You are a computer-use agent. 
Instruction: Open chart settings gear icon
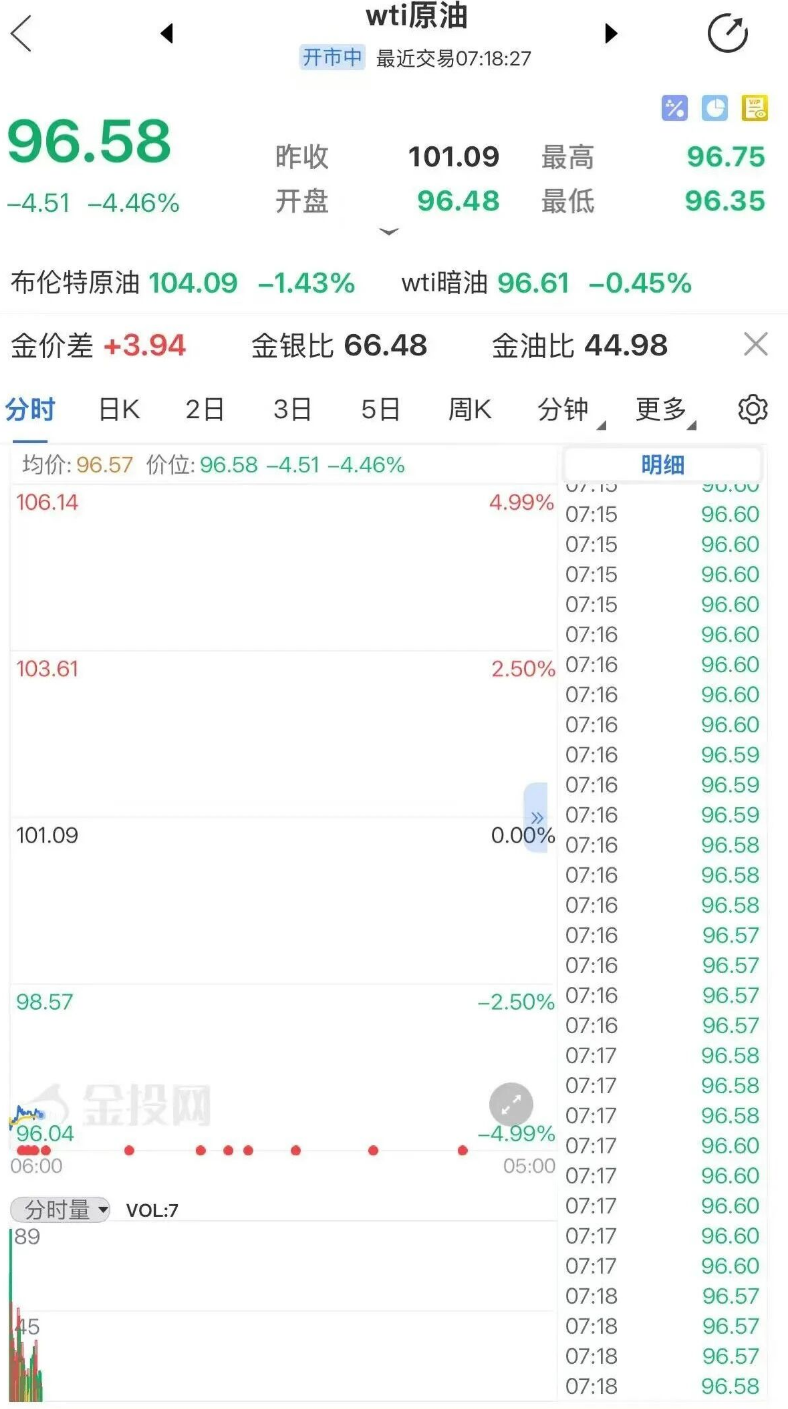(x=752, y=409)
